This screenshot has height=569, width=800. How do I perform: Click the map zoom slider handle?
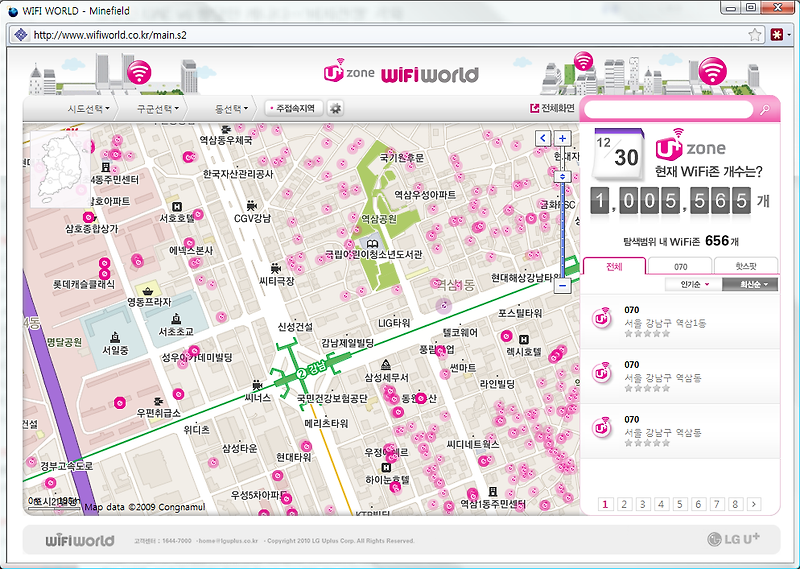tap(562, 177)
